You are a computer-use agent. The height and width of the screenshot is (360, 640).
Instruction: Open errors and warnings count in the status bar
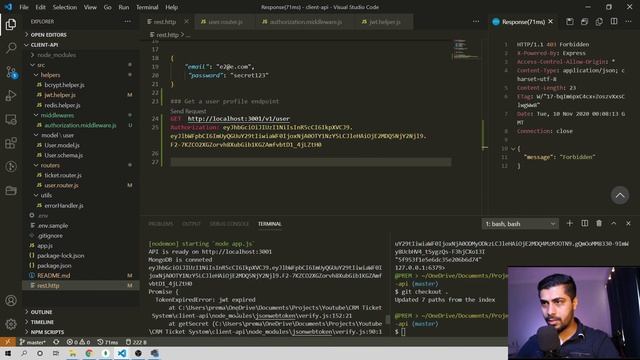tap(78, 342)
